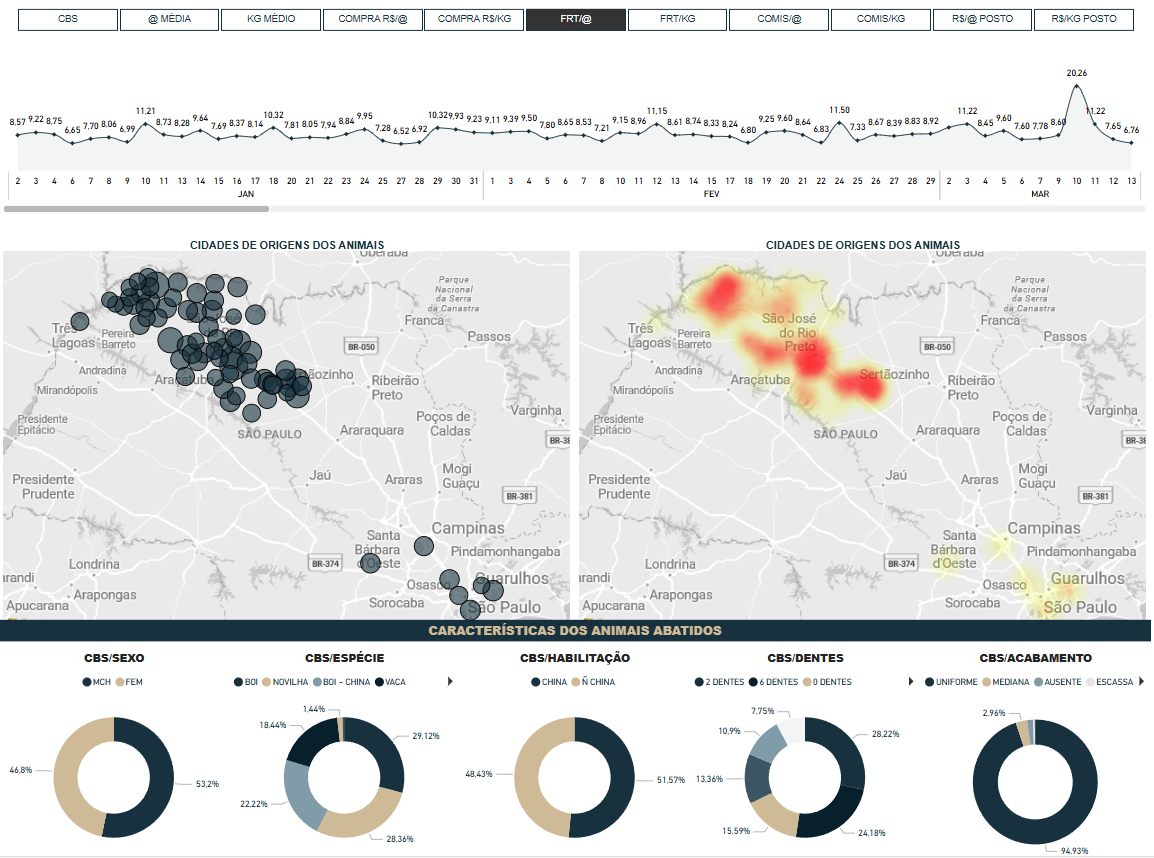Viewport: 1154px width, 858px height.
Task: Click the heat spot over Sertãozinho on the right map
Action: click(x=862, y=387)
